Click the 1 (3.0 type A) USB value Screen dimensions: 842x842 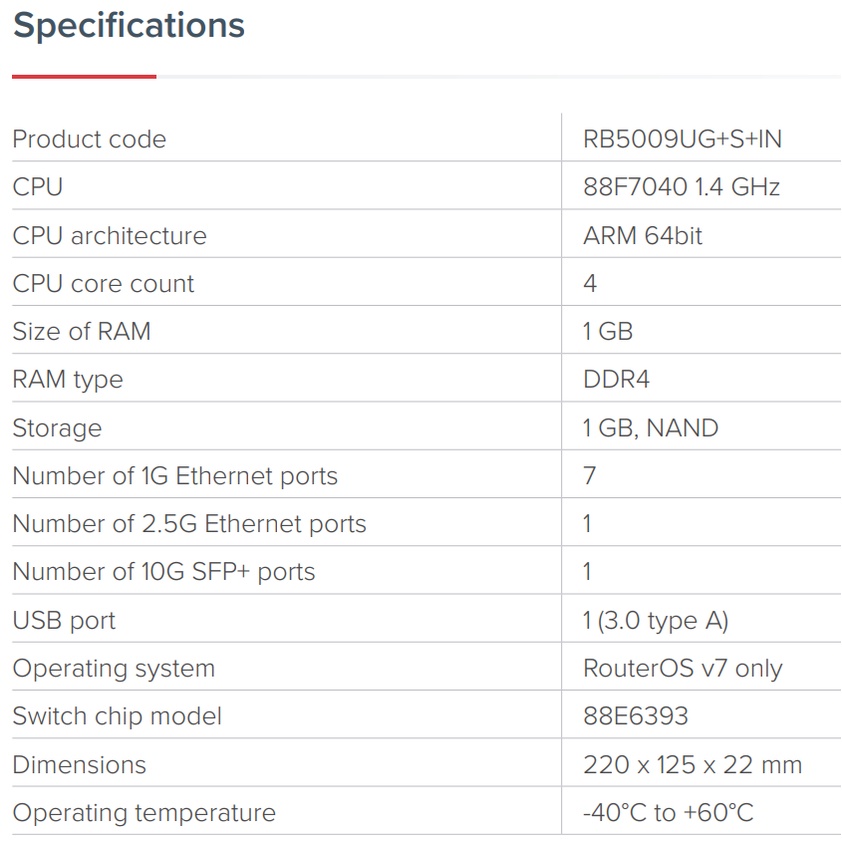[x=655, y=620]
